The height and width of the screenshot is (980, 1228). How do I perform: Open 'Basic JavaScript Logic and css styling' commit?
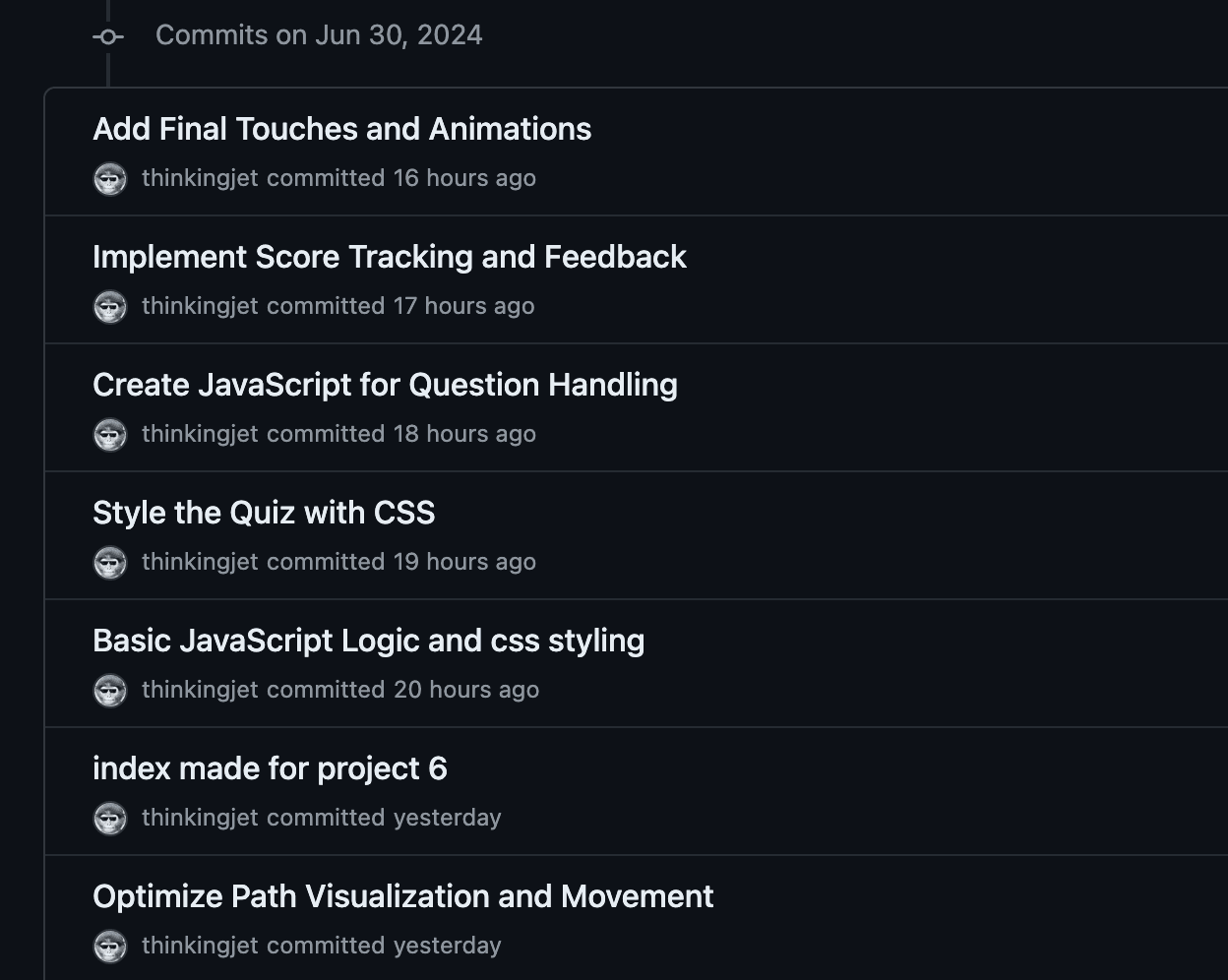pyautogui.click(x=368, y=641)
